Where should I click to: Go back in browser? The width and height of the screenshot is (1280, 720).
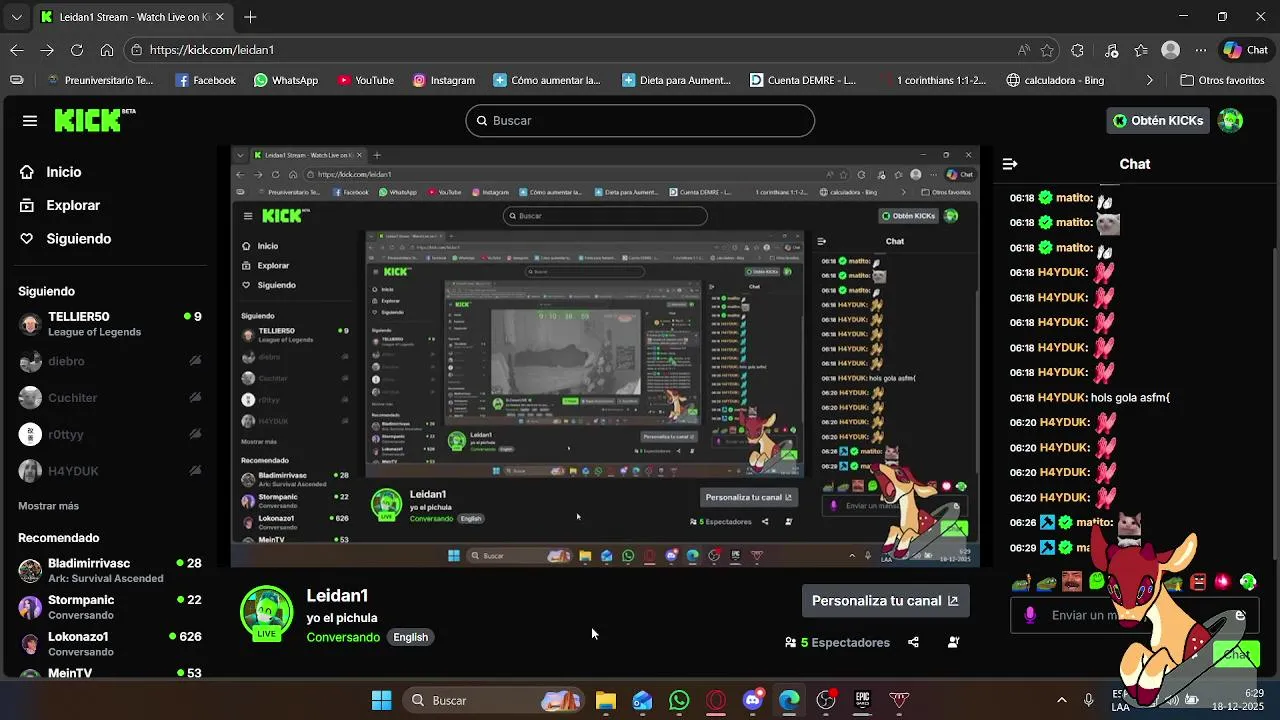[x=17, y=50]
